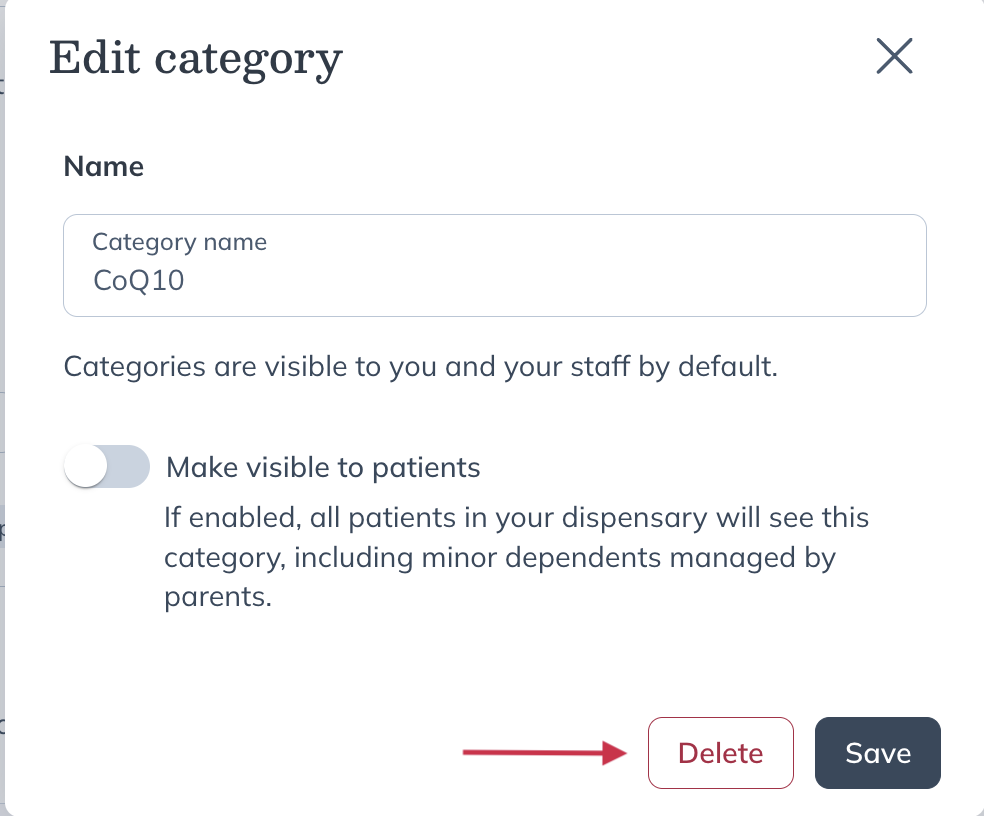Viewport: 984px width, 816px height.
Task: Delete the CoQ10 category
Action: 720,753
